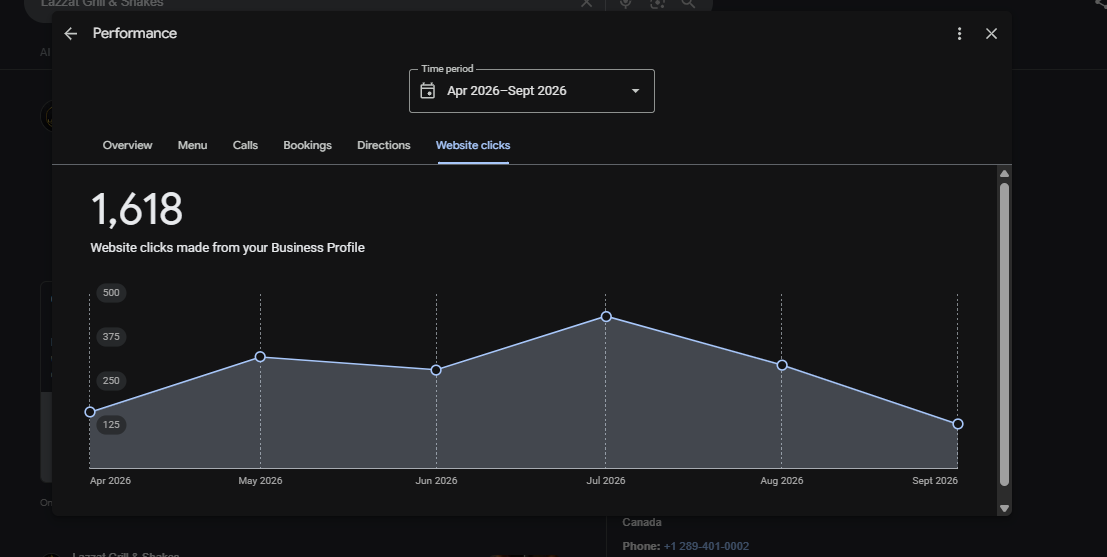Switch to the Calls tab
The image size is (1107, 557).
point(245,145)
